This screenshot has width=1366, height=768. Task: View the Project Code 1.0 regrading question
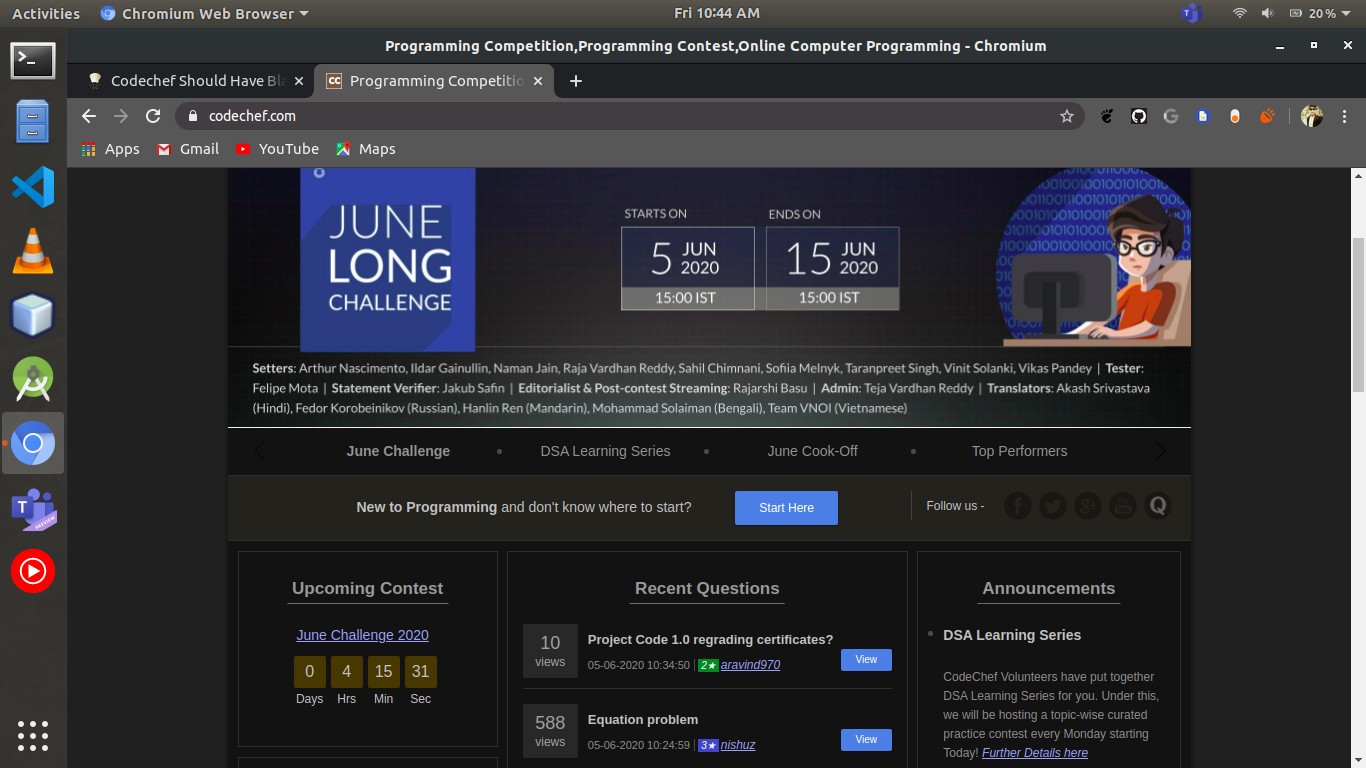[x=866, y=660]
